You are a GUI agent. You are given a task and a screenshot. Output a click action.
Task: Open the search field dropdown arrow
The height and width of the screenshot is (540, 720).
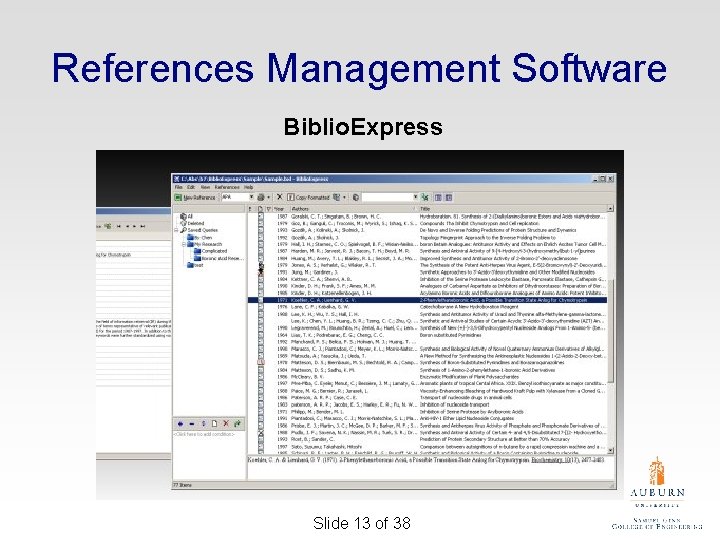point(416,197)
